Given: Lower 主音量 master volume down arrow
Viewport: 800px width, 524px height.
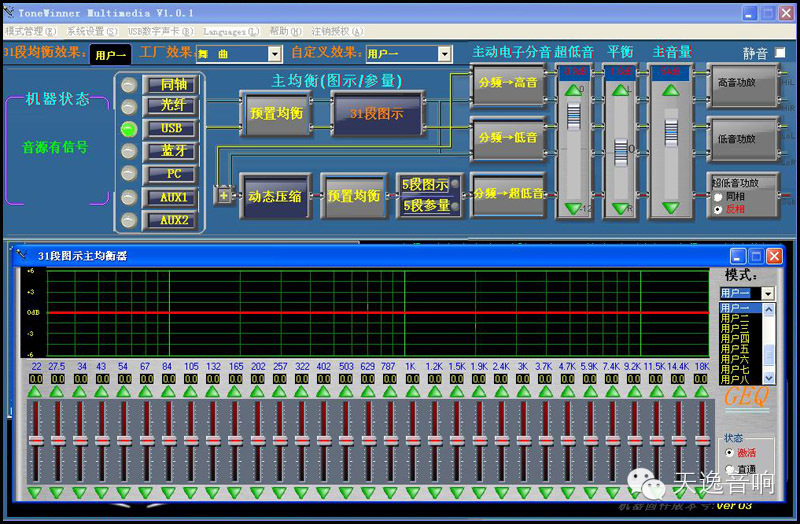Looking at the screenshot, I should (x=670, y=208).
